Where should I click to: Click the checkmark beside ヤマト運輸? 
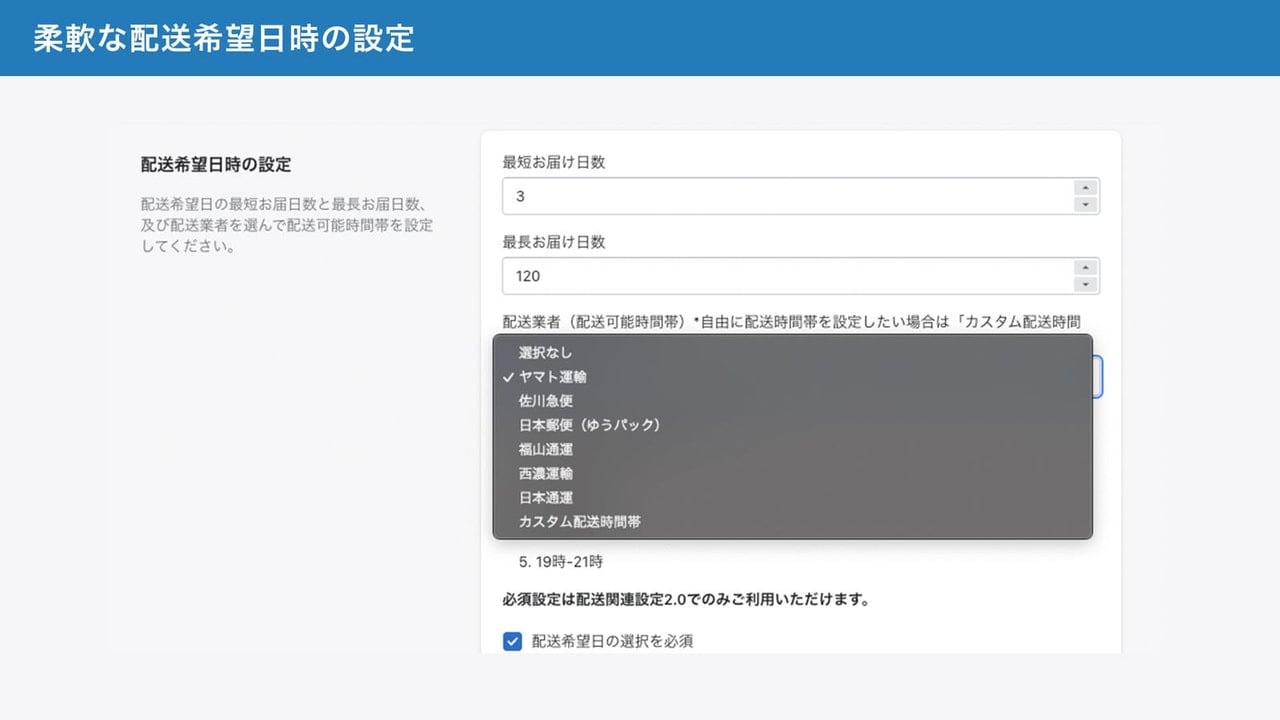pyautogui.click(x=509, y=377)
